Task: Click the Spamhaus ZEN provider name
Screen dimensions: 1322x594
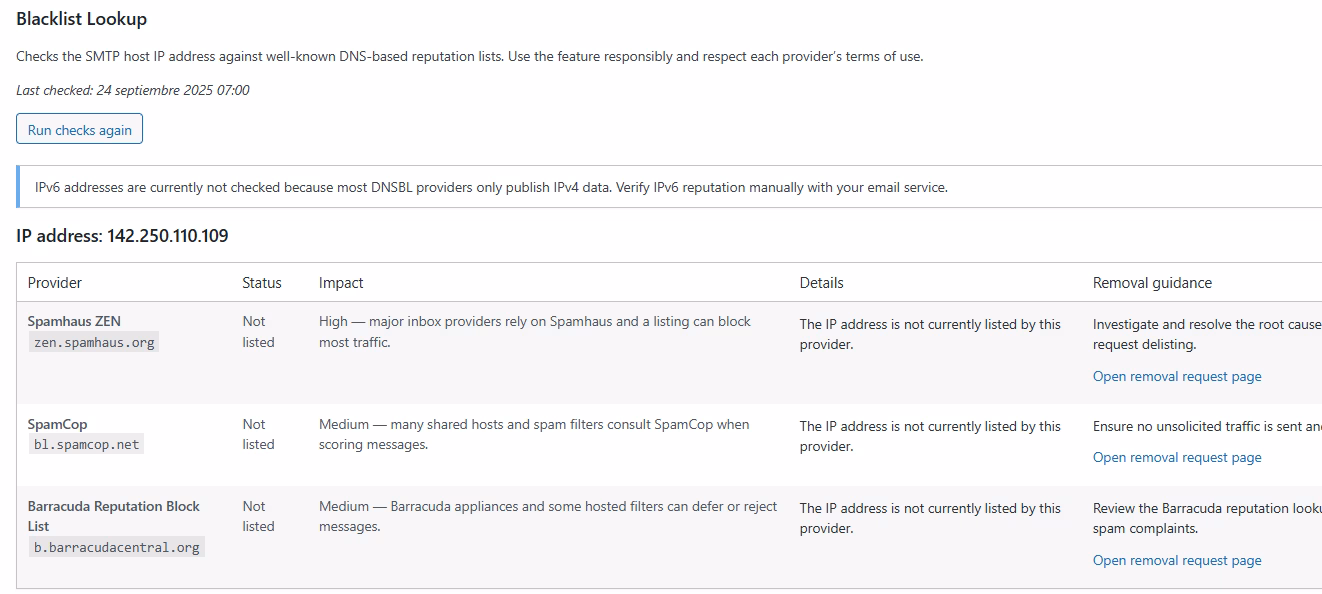Action: [x=74, y=321]
